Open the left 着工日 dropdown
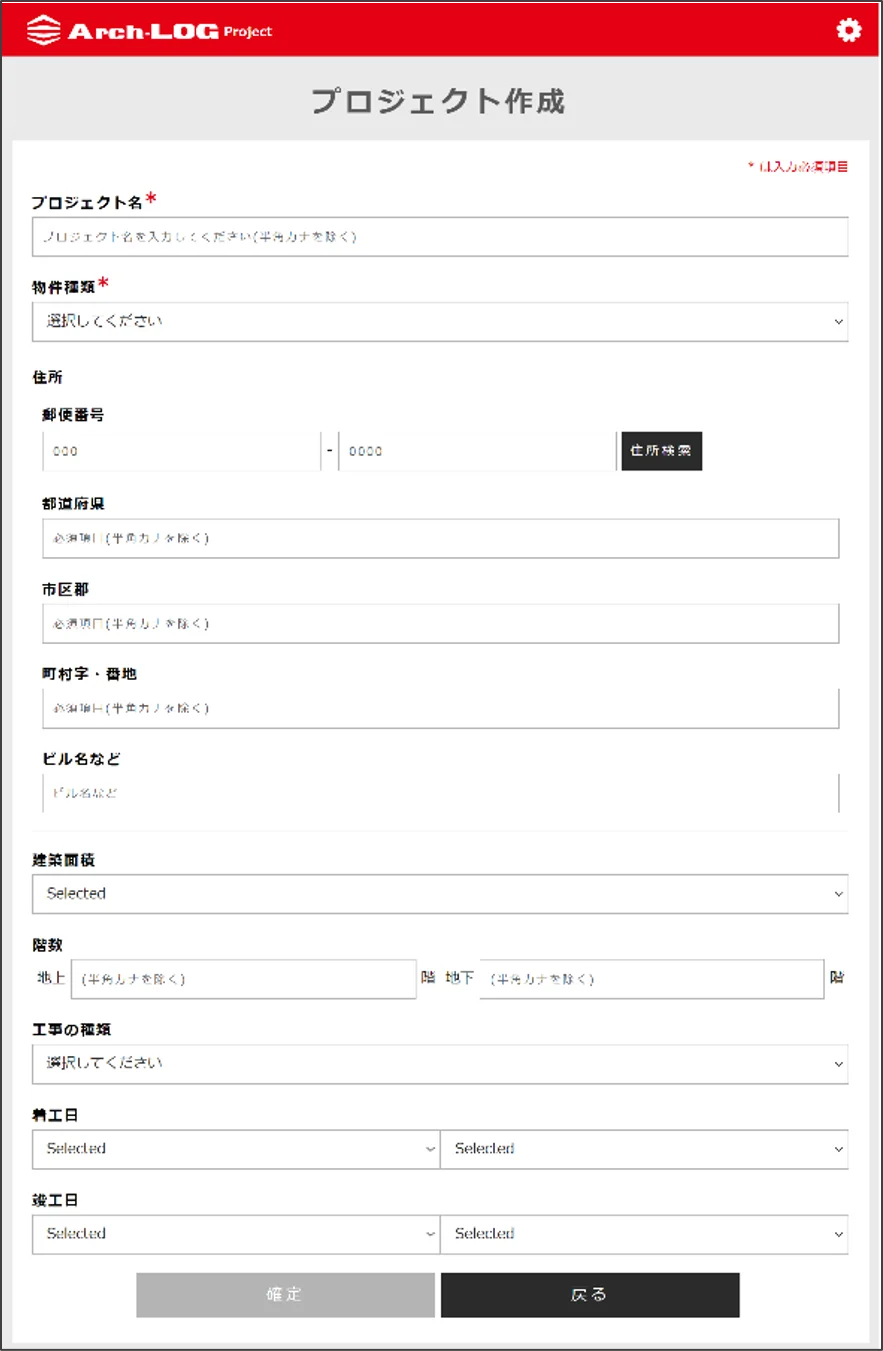Screen dimensions: 883x1351 coord(236,1149)
